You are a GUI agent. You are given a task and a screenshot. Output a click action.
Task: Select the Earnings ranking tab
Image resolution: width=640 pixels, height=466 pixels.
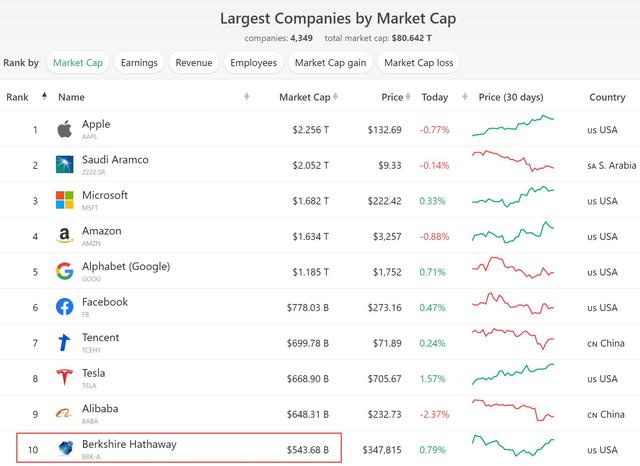pyautogui.click(x=139, y=63)
